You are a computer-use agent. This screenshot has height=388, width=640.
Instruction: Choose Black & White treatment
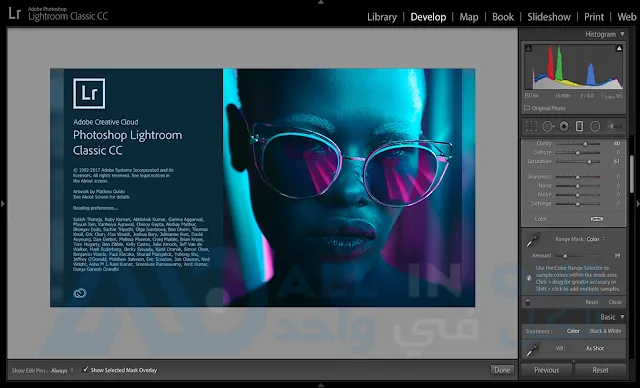[605, 331]
